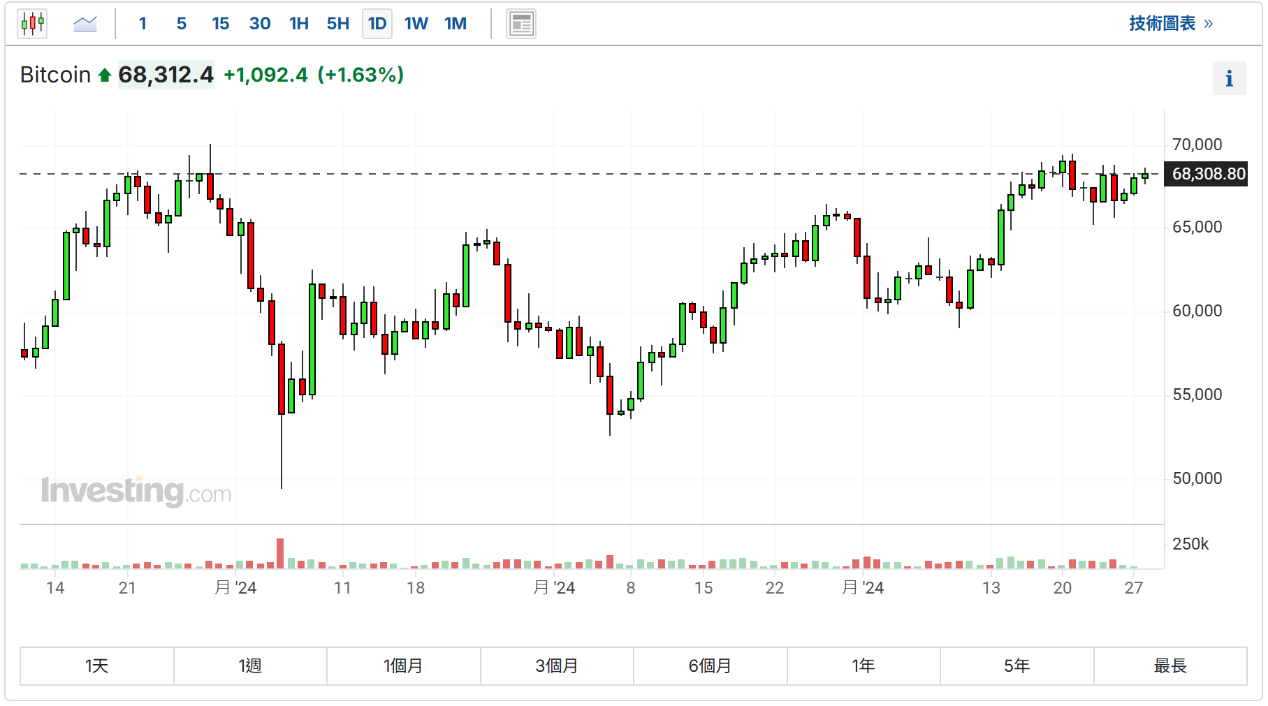Select the 5 minute interval
The width and height of the screenshot is (1268, 706).
click(x=181, y=23)
